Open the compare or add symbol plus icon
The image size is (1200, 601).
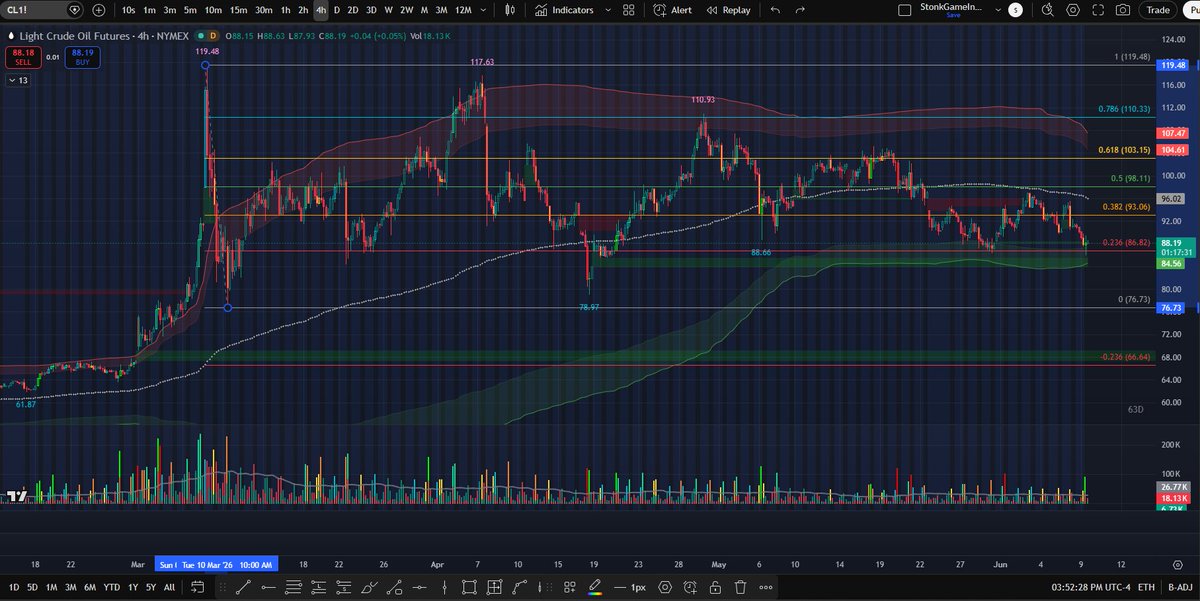[x=97, y=10]
